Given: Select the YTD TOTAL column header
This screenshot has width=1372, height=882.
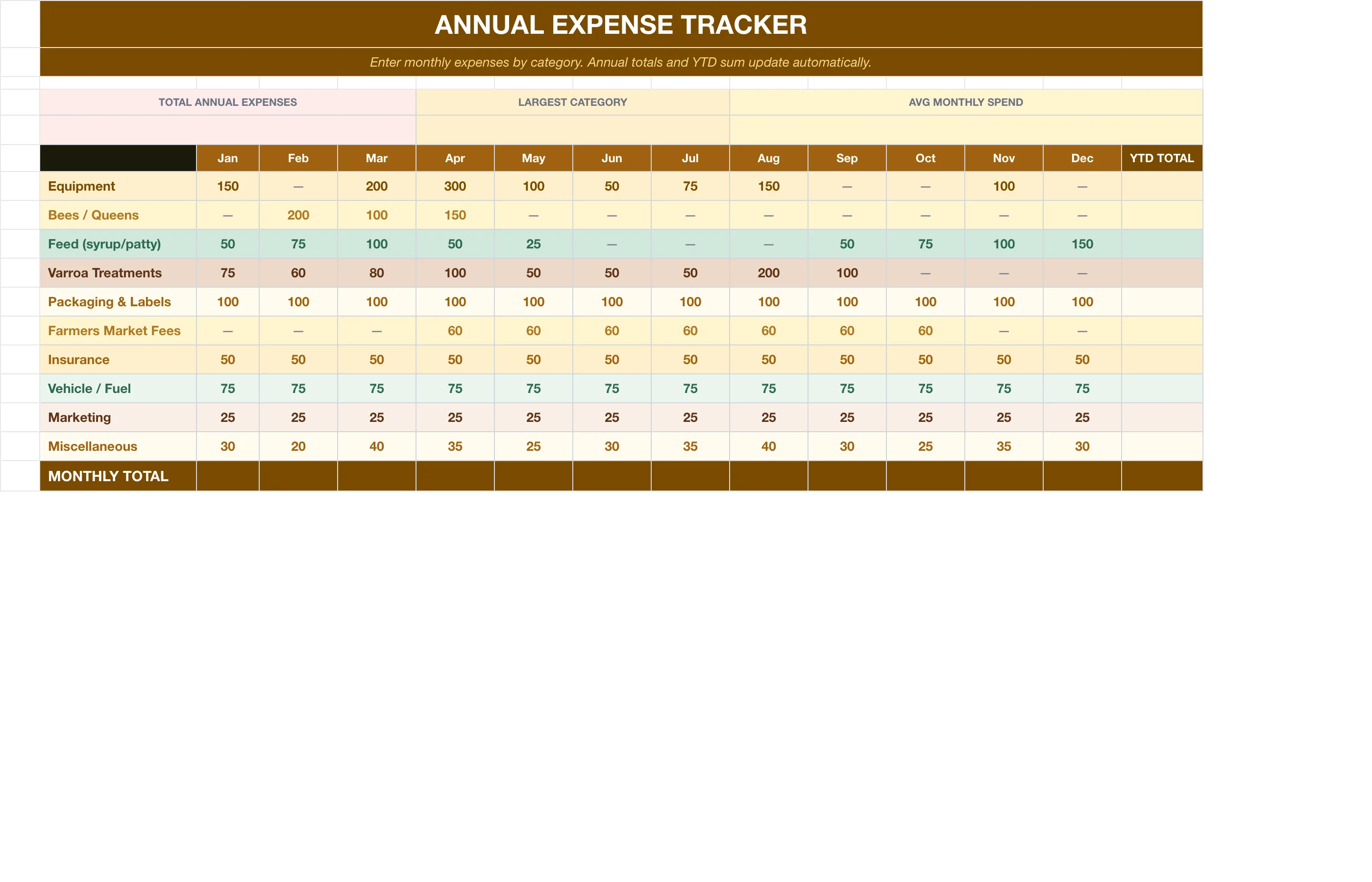Looking at the screenshot, I should (x=1162, y=158).
